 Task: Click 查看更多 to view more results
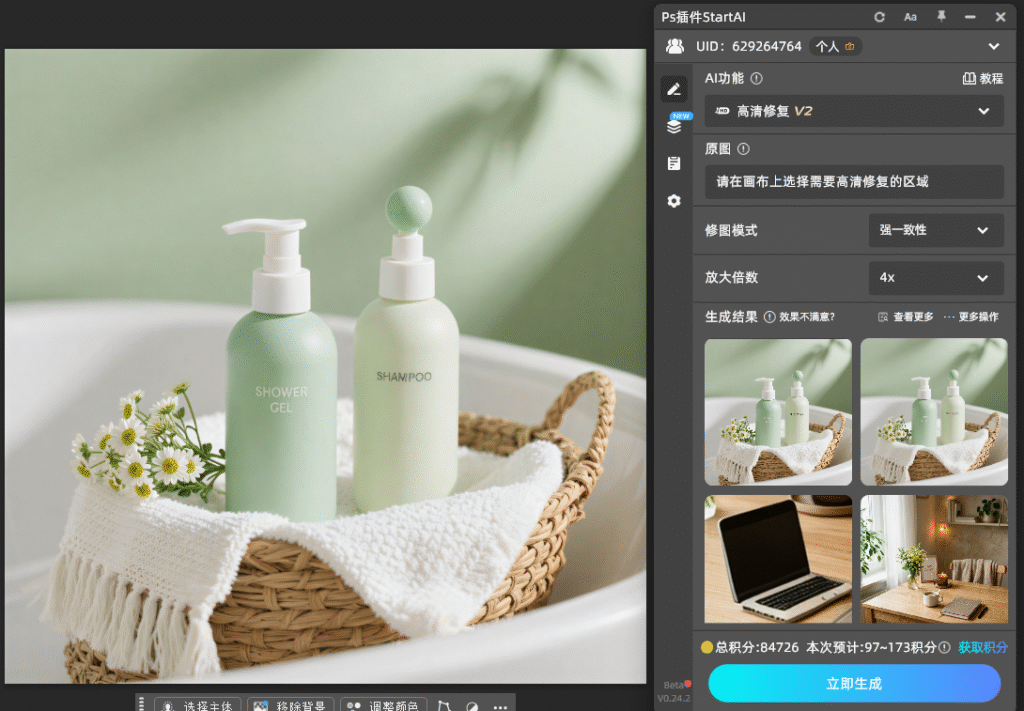pos(905,317)
